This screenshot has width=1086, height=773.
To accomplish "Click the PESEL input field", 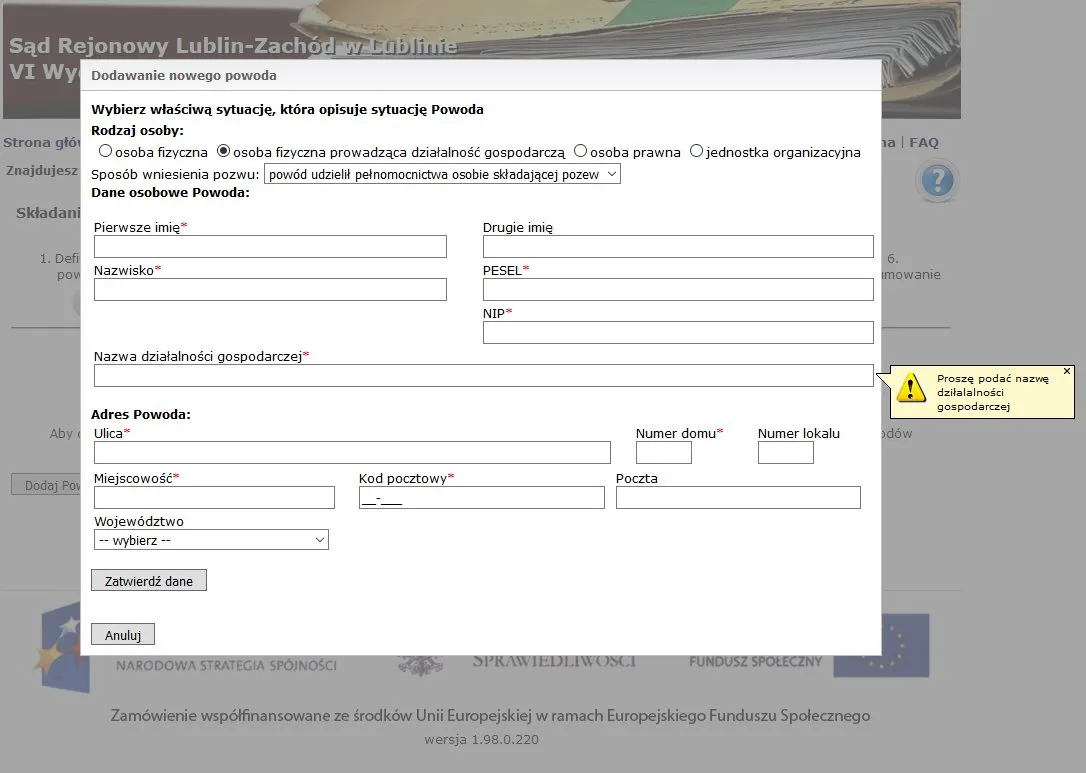I will 678,290.
